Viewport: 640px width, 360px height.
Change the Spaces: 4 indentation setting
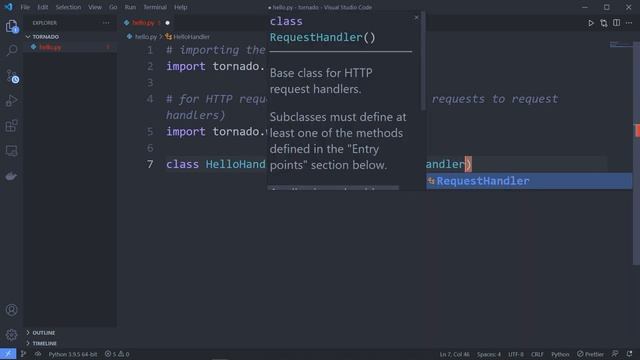pos(489,354)
